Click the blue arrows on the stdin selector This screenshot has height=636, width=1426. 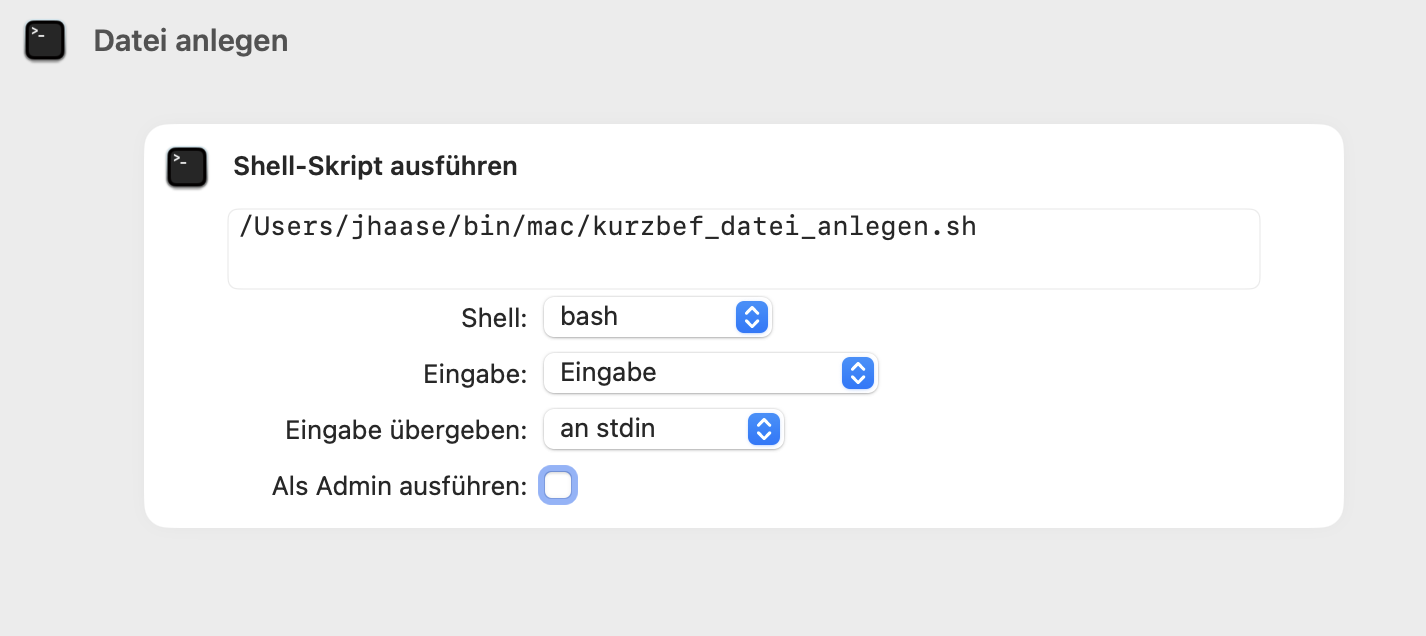[x=763, y=429]
